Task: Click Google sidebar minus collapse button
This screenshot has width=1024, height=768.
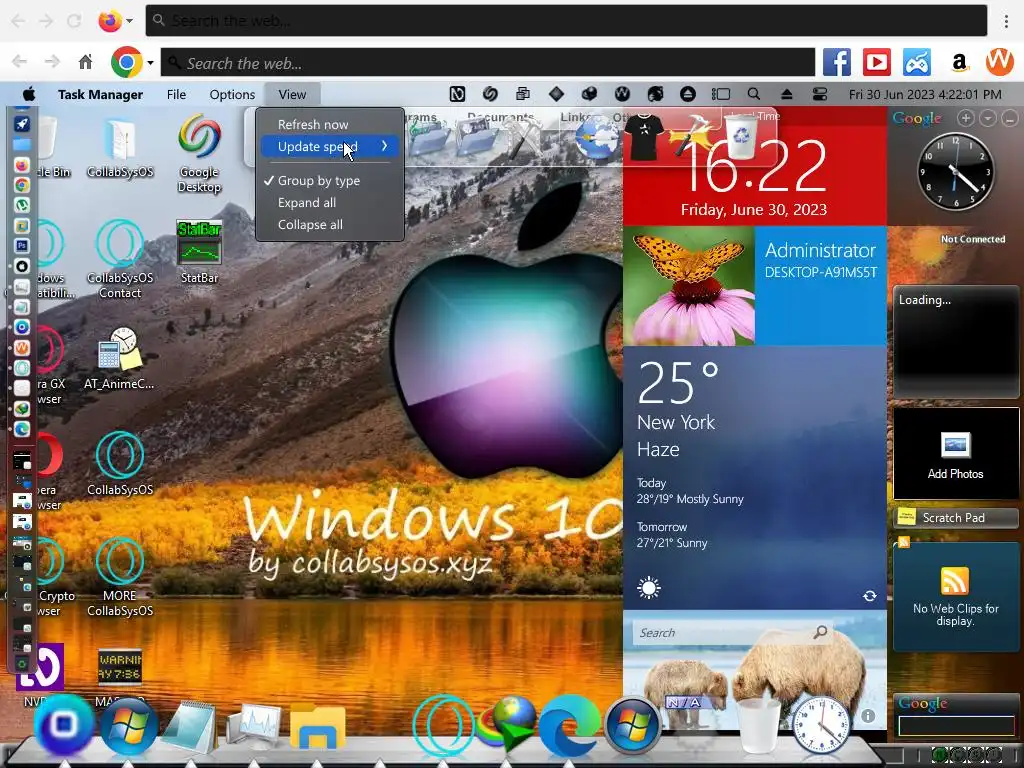Action: point(1009,118)
